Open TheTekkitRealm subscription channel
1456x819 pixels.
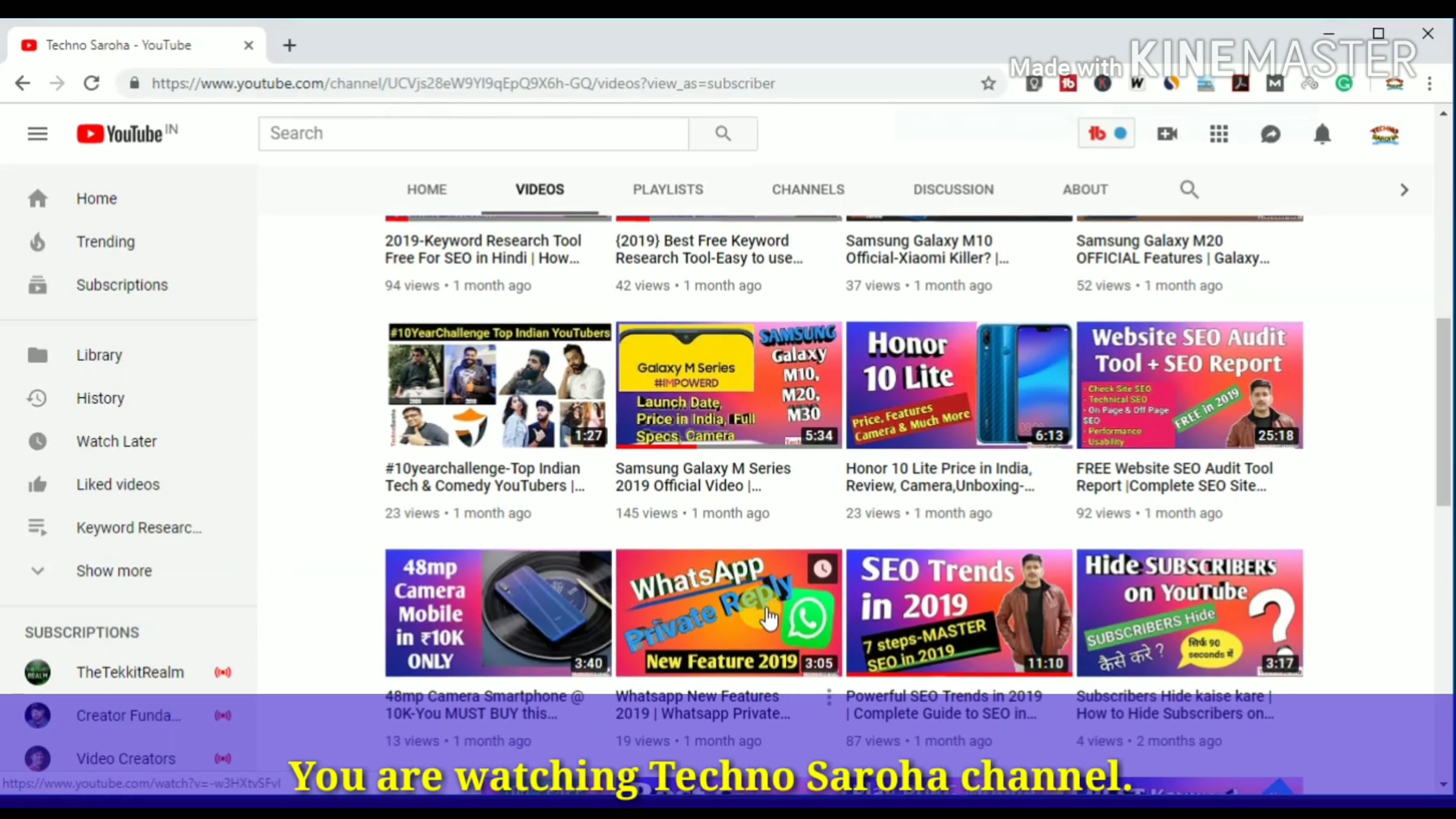129,672
